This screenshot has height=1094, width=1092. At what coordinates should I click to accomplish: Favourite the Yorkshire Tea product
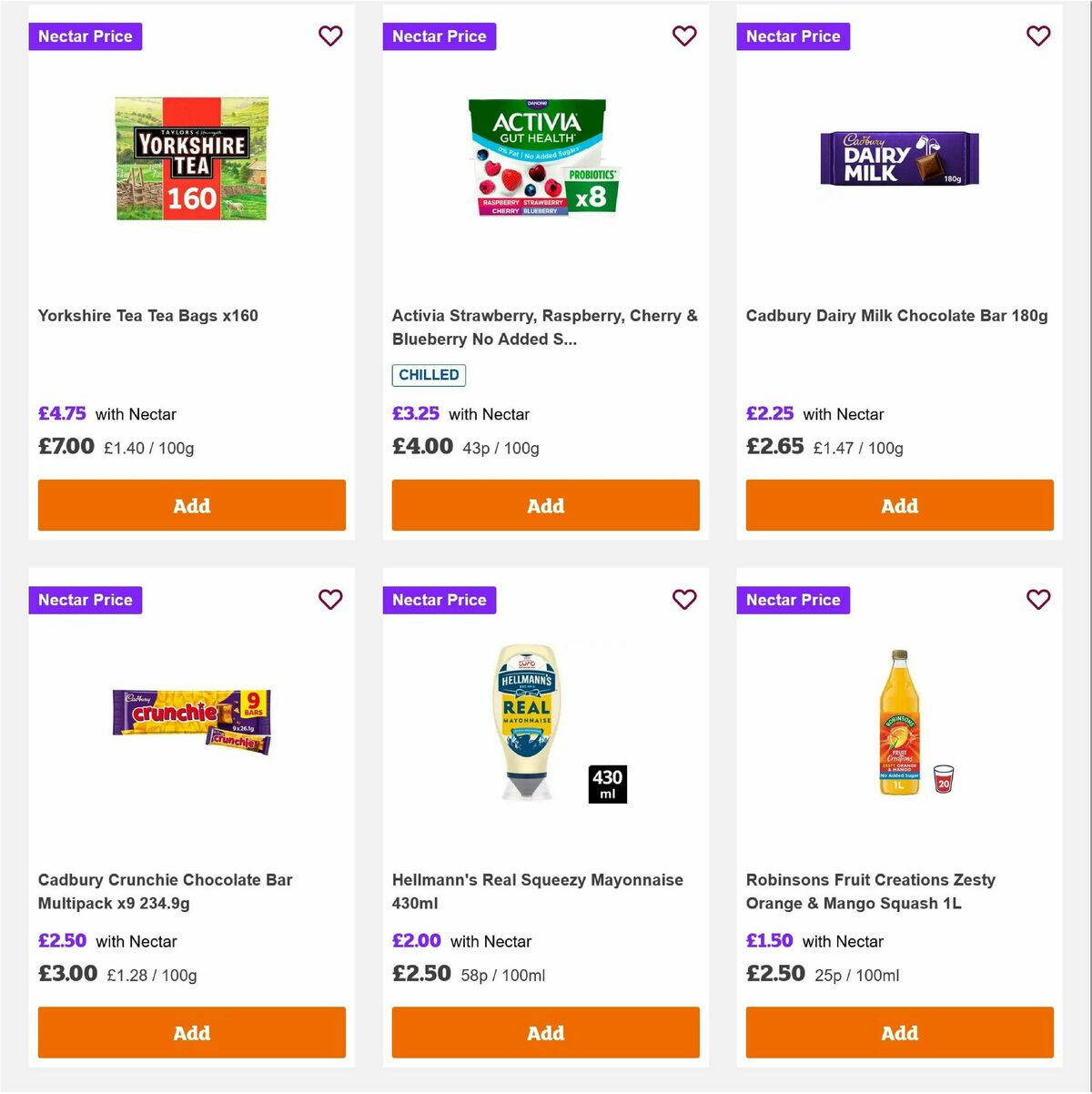pyautogui.click(x=330, y=36)
